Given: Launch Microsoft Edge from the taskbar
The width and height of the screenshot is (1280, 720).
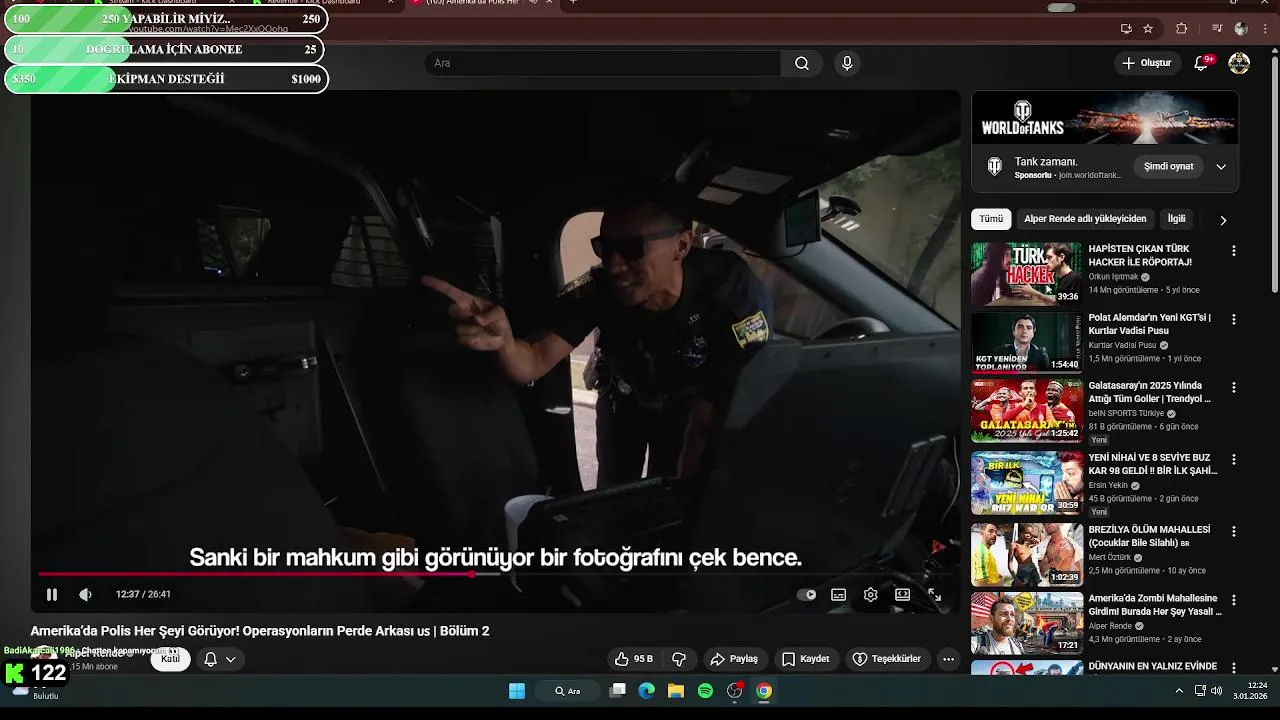Looking at the screenshot, I should [x=647, y=691].
